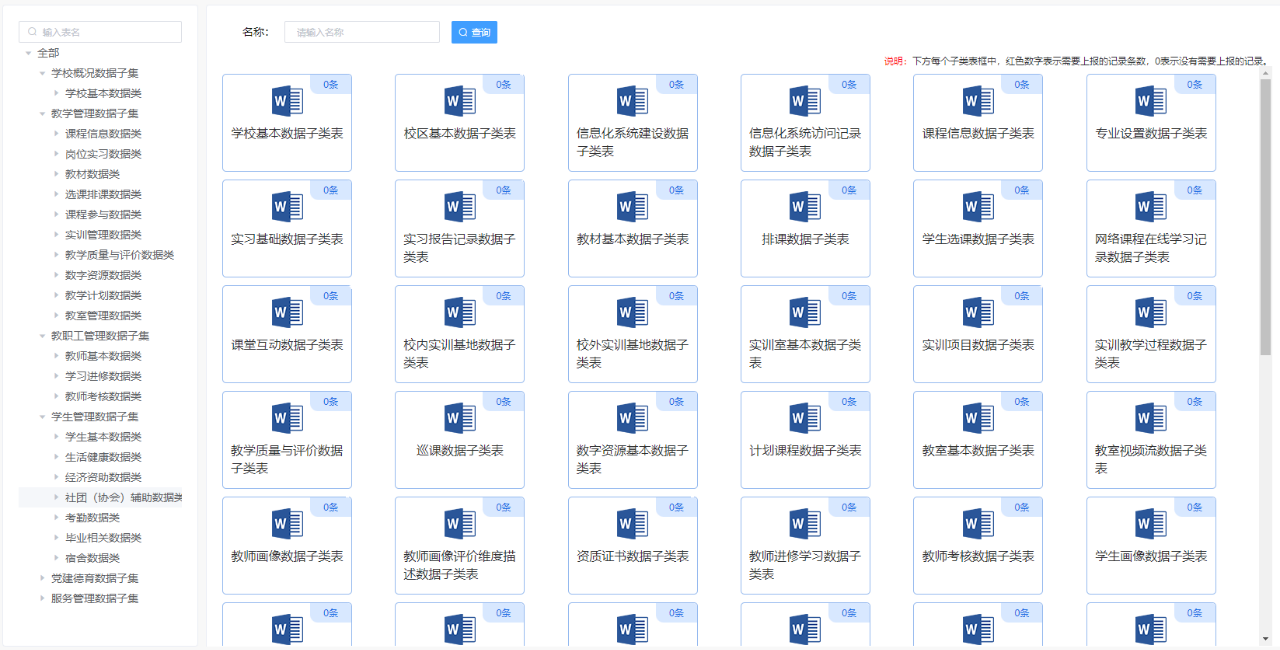
Task: Open the Word icon of 信息化系统访问记录数据子类表
Action: click(x=805, y=101)
